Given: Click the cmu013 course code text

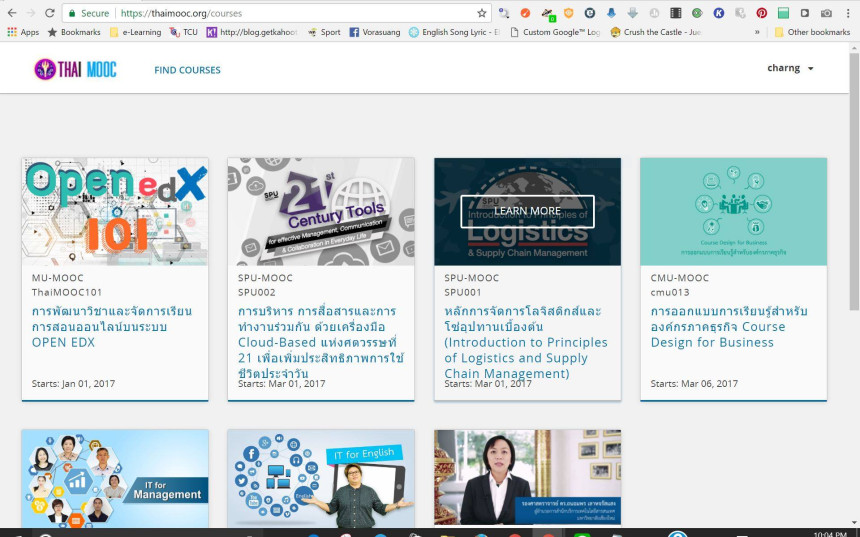Looking at the screenshot, I should pos(670,292).
